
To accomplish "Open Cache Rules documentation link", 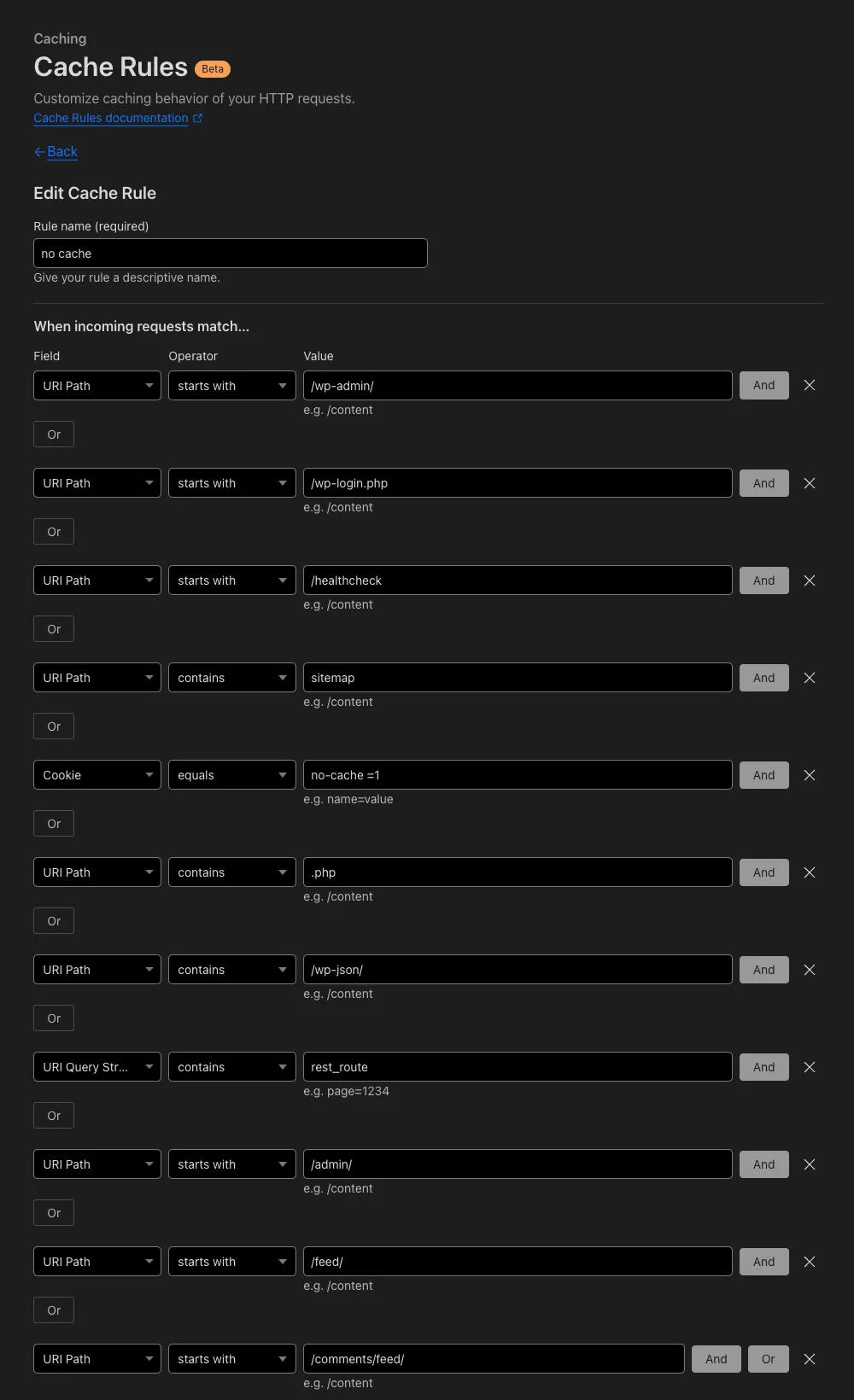I will 111,119.
